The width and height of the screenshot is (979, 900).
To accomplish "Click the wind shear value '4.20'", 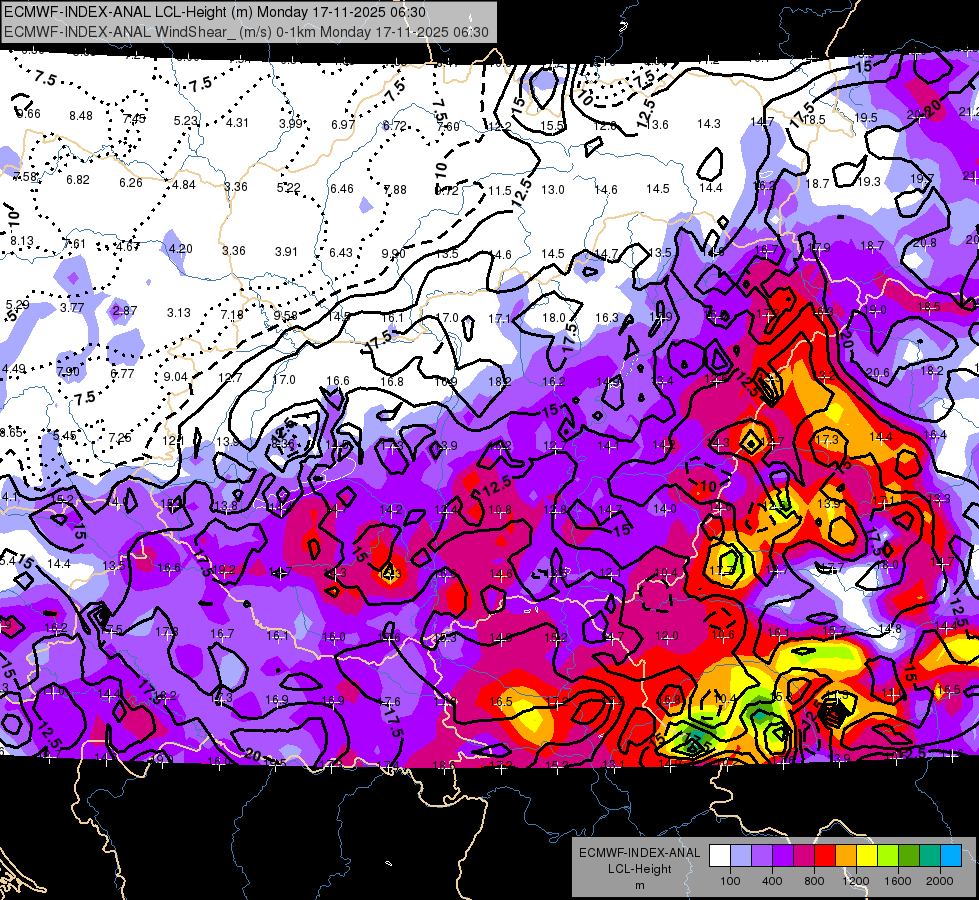I will click(x=180, y=249).
